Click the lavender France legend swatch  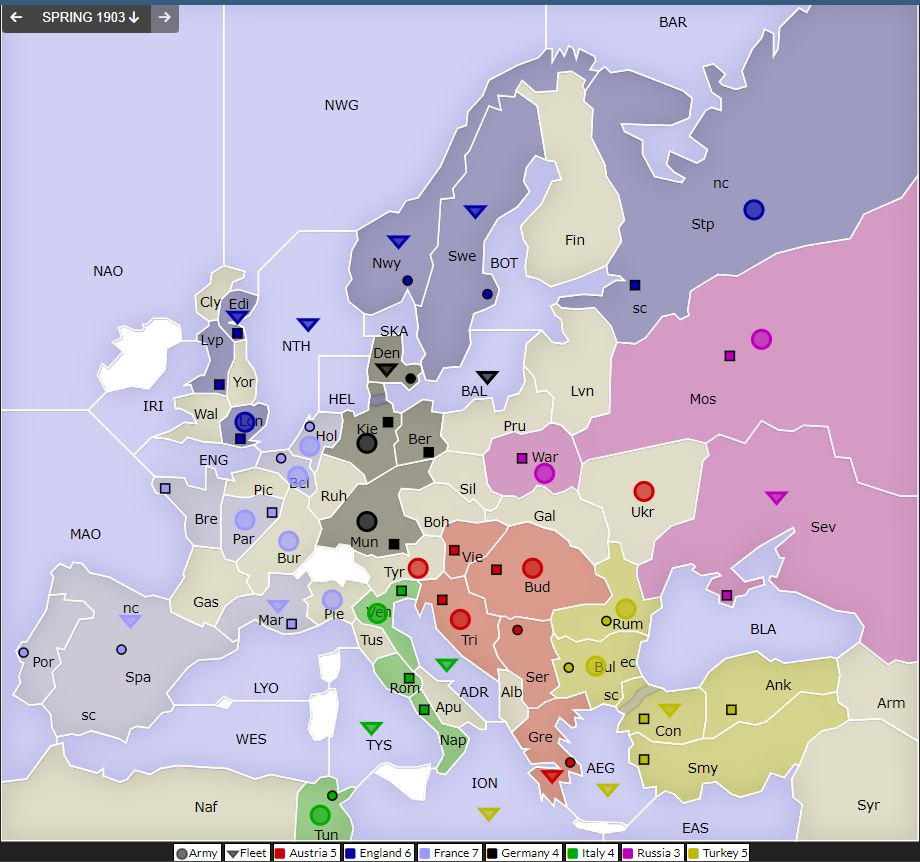(424, 853)
